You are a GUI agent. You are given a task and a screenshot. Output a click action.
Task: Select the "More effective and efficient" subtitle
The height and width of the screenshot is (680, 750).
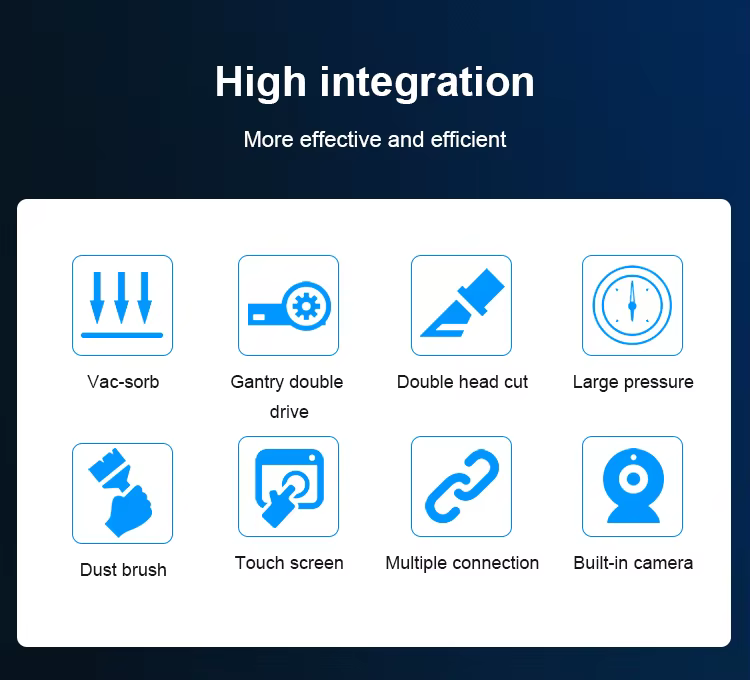coord(375,139)
